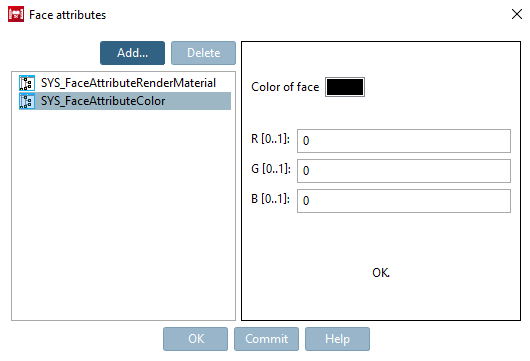This screenshot has width=530, height=361.
Task: Click the Delete button
Action: (x=203, y=53)
